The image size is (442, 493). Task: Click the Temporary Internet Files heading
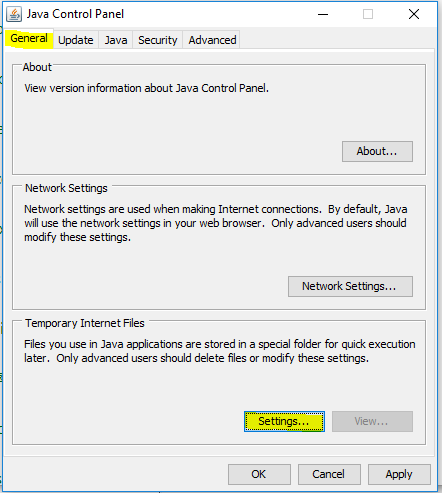(x=85, y=323)
